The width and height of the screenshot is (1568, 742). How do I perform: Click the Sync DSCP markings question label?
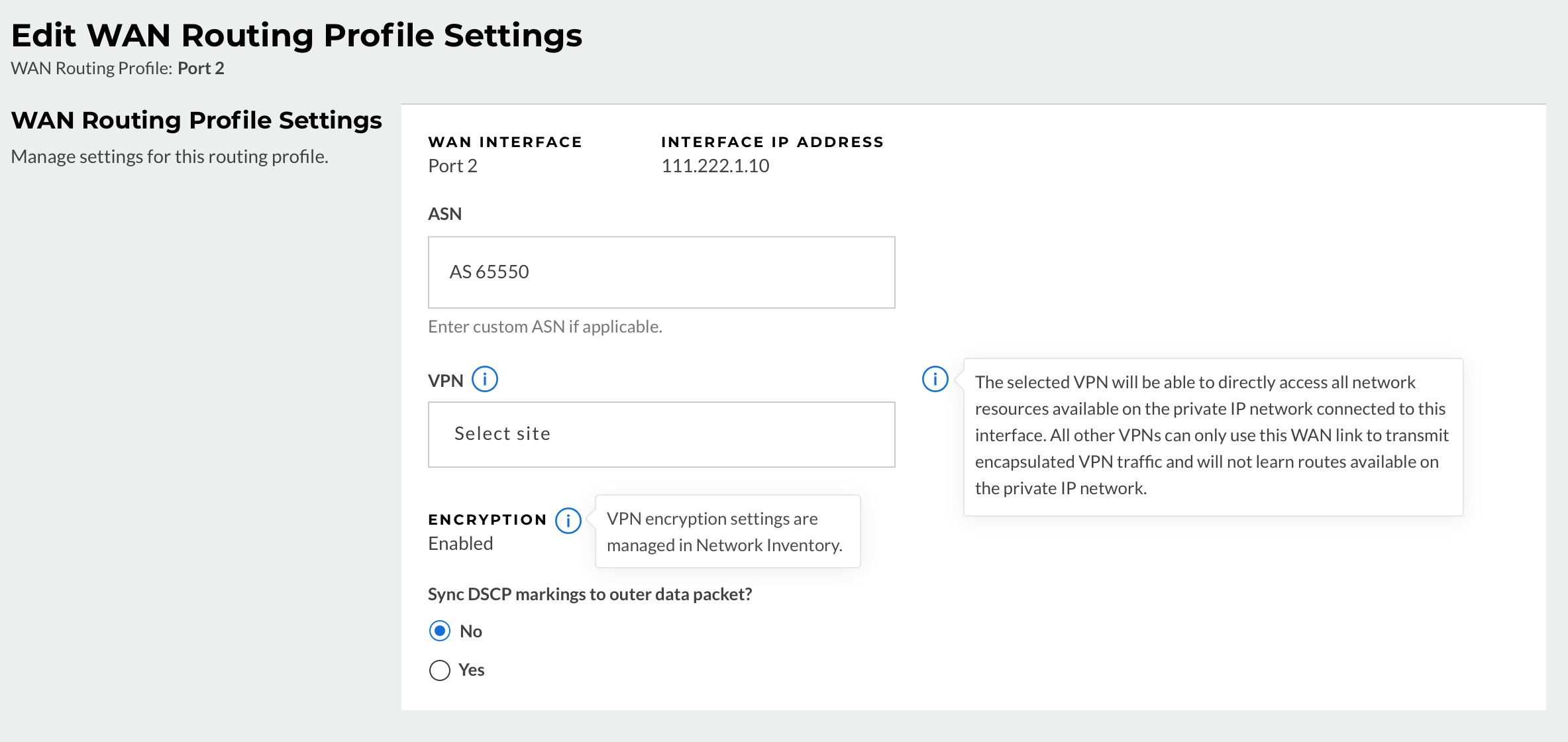pyautogui.click(x=590, y=594)
